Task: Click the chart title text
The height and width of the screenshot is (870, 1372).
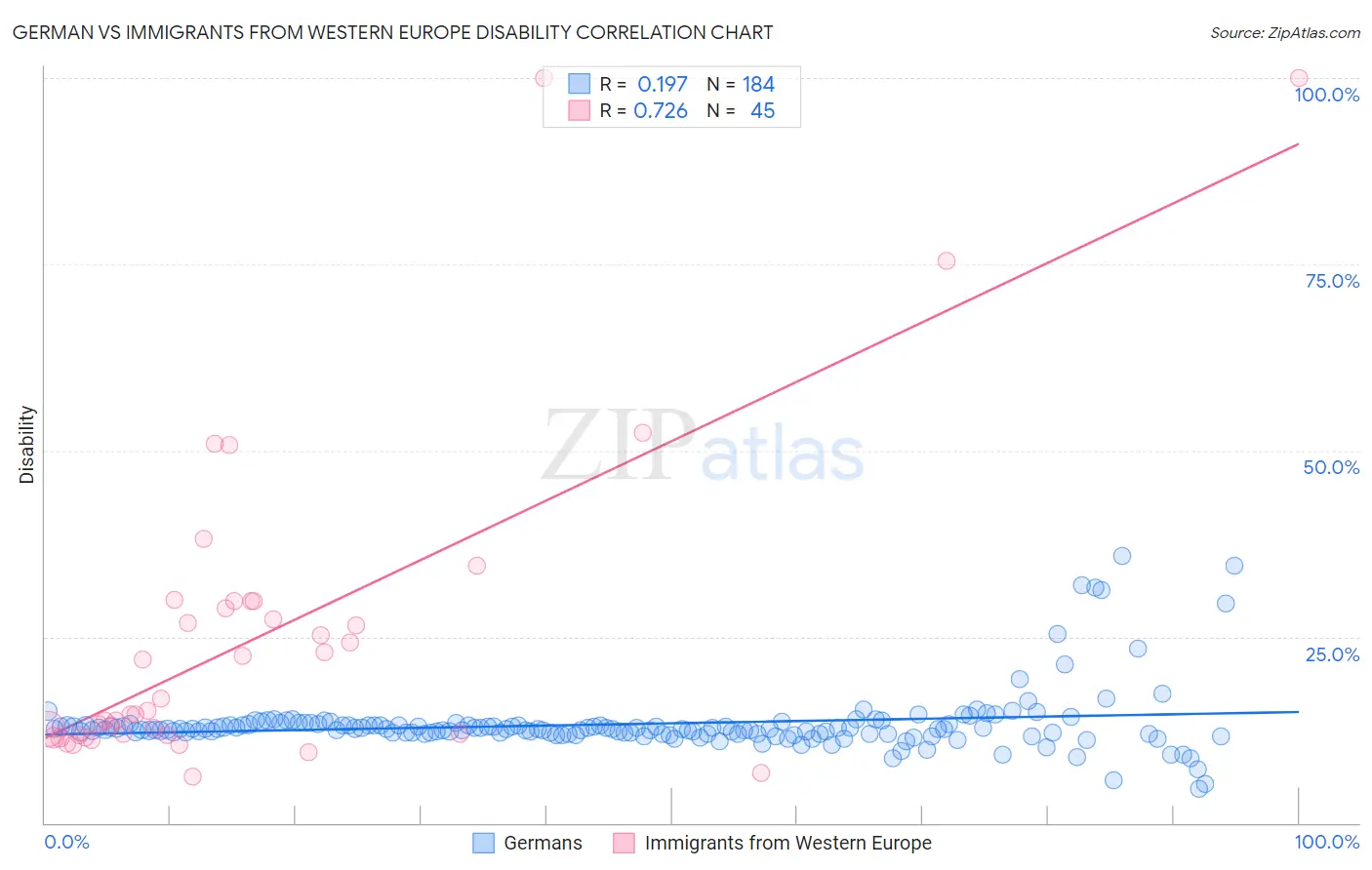Action: click(x=392, y=32)
